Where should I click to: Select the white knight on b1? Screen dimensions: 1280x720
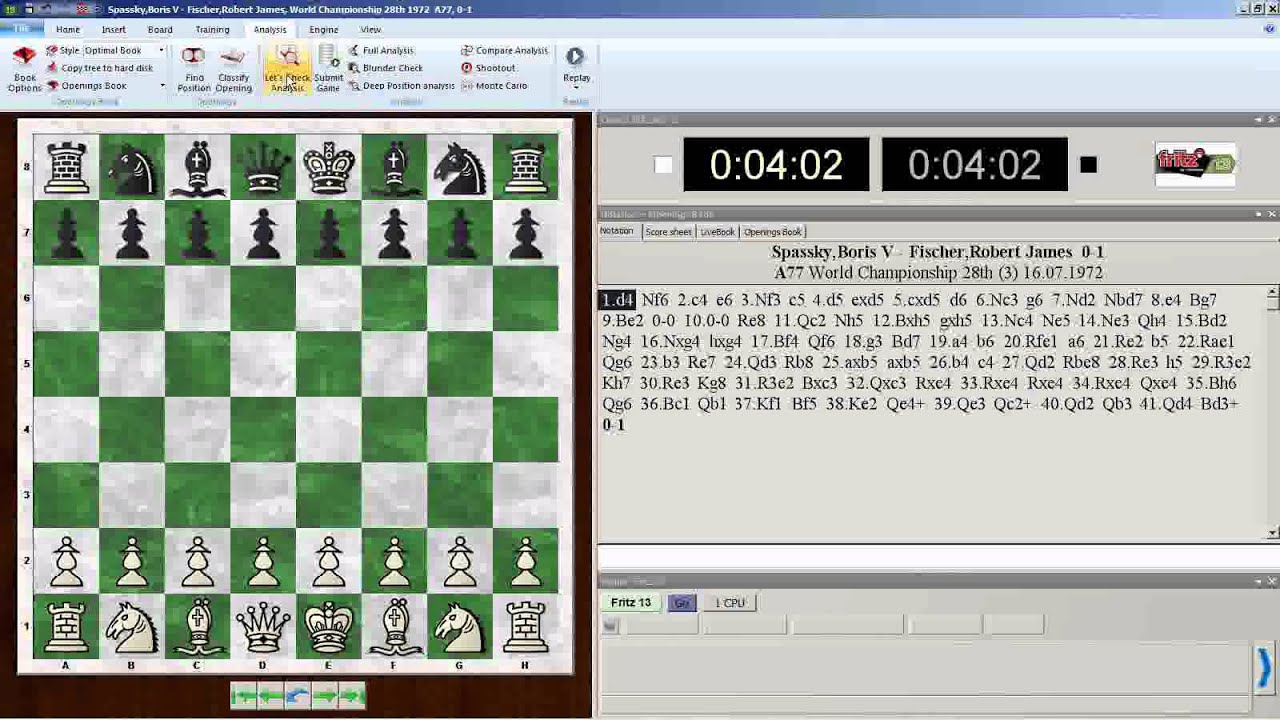click(x=131, y=627)
